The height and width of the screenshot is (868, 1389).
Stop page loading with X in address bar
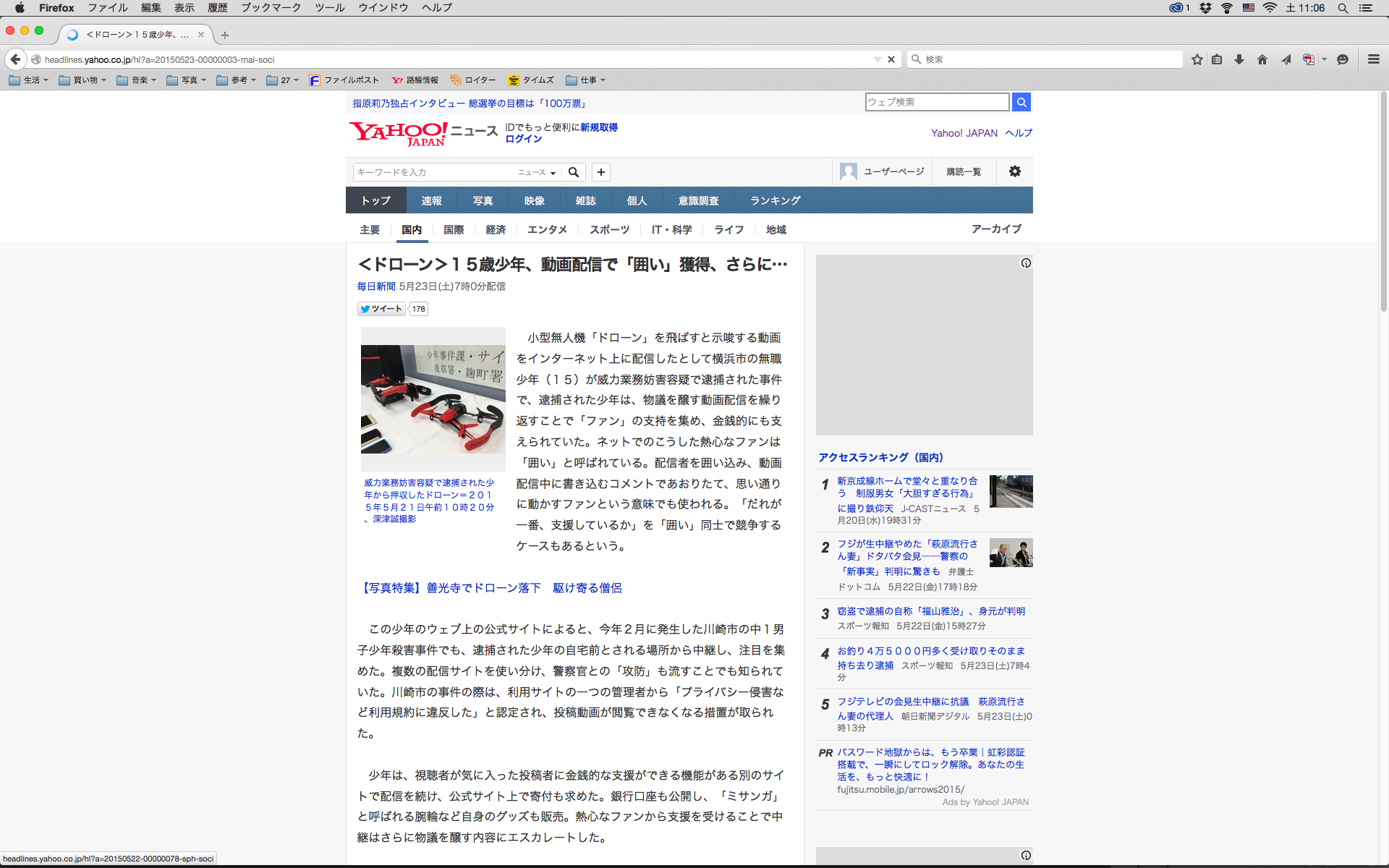tap(891, 59)
